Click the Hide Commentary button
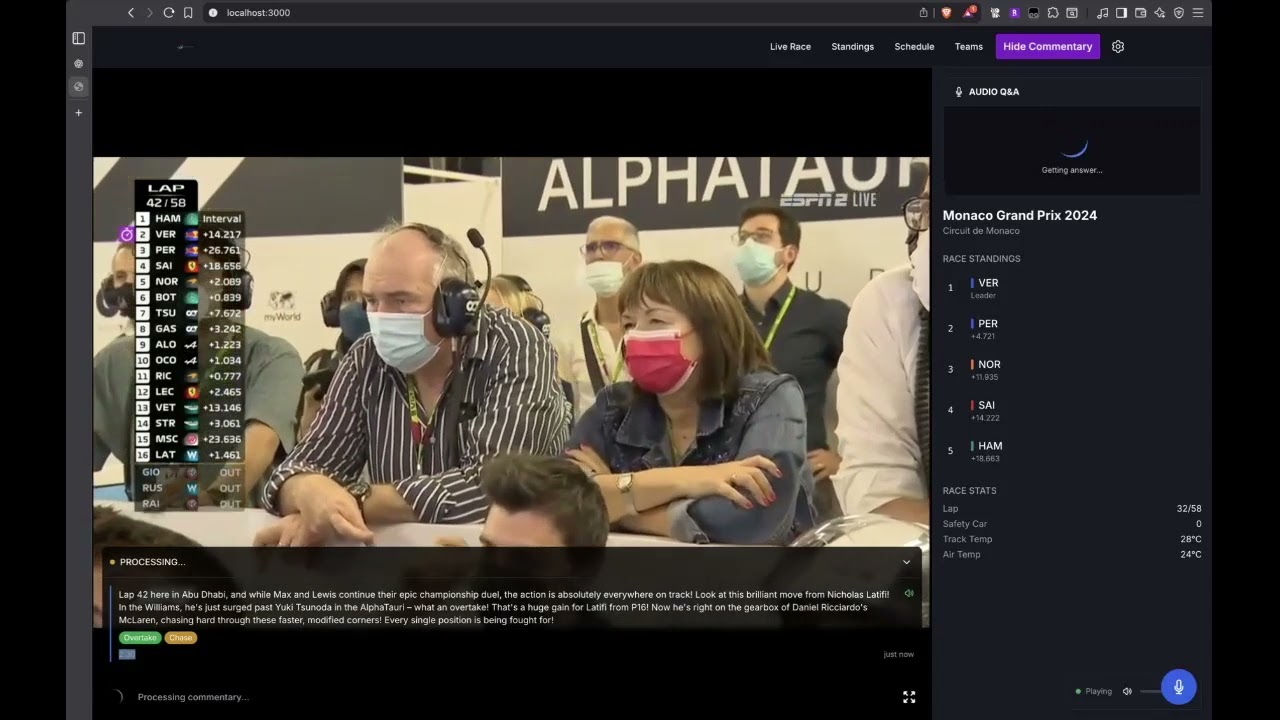Viewport: 1280px width, 720px height. pos(1047,47)
